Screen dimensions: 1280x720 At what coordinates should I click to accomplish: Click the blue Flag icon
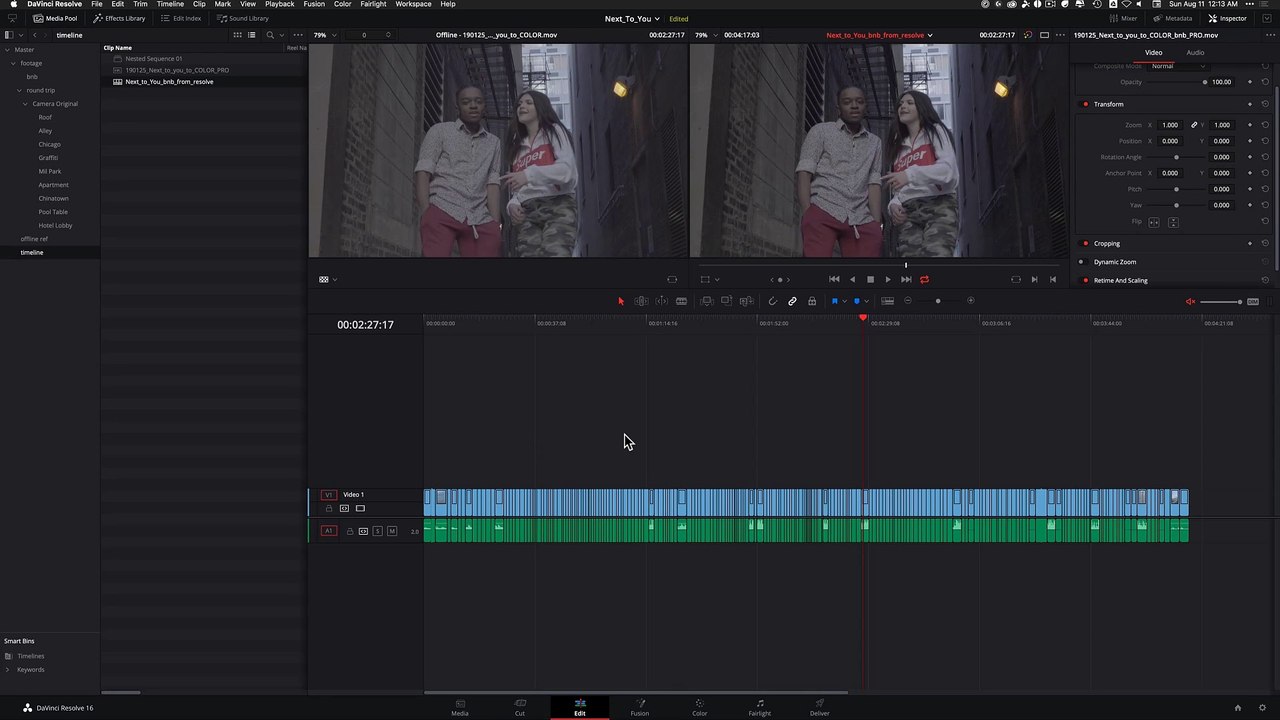click(x=835, y=301)
